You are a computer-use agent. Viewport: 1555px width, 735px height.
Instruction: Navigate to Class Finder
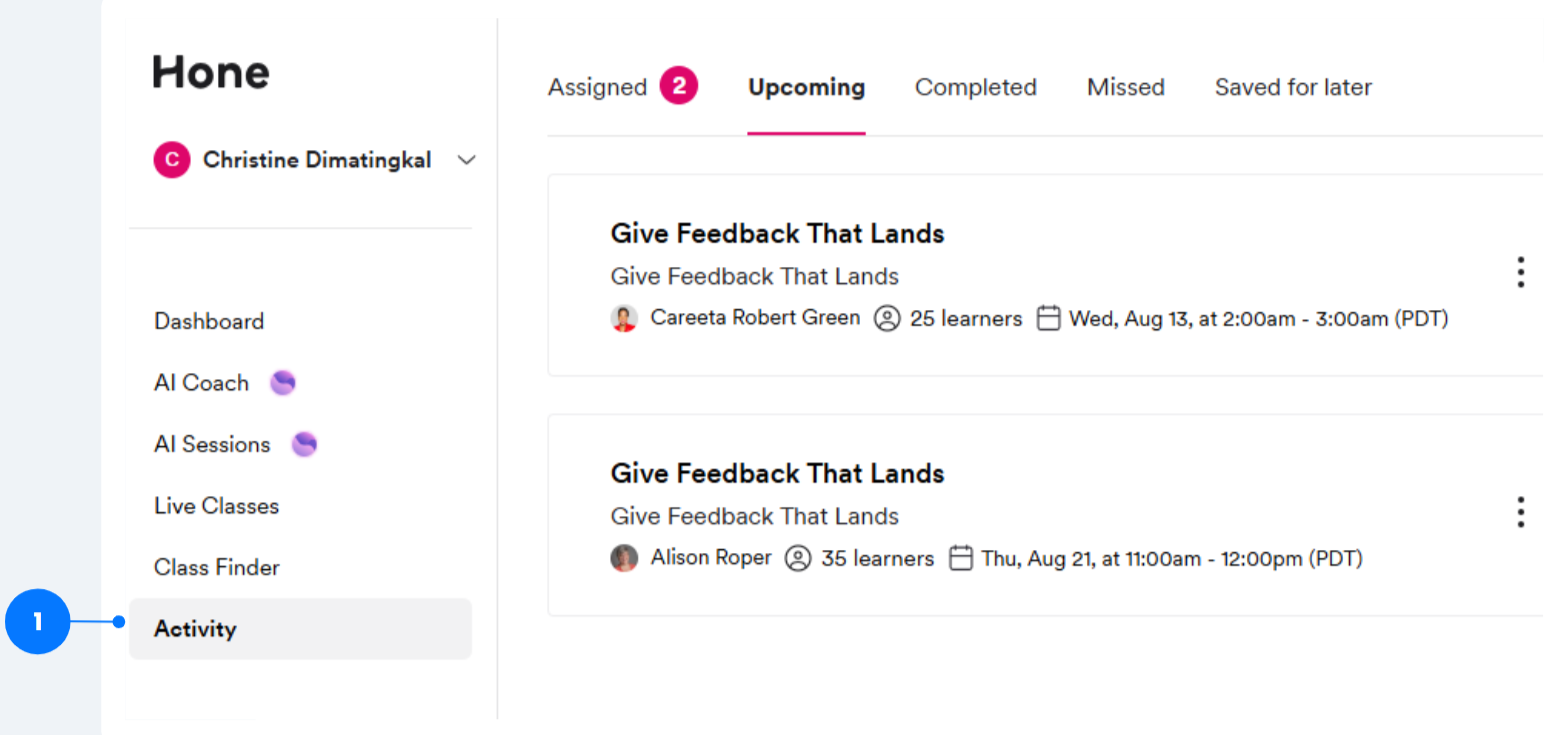pos(216,567)
